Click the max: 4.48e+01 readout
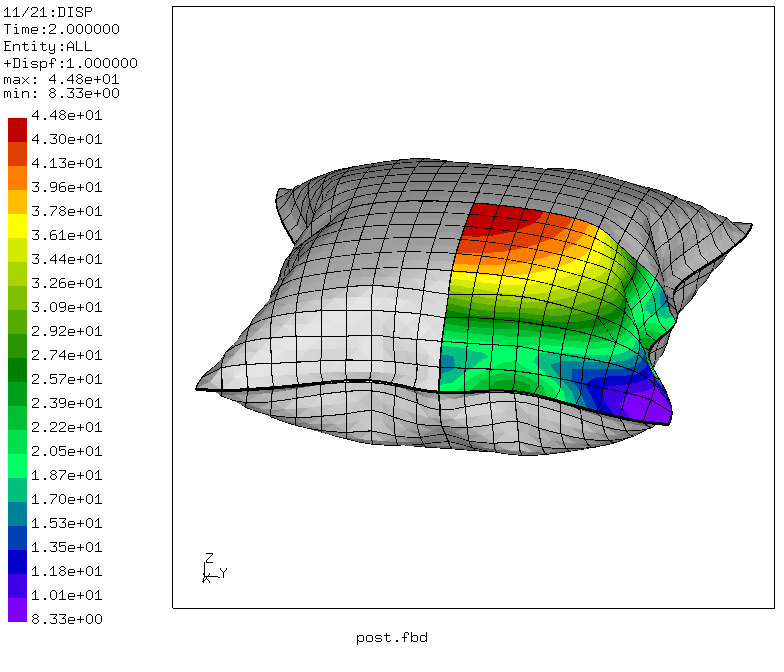This screenshot has height=672, width=784. [62, 80]
